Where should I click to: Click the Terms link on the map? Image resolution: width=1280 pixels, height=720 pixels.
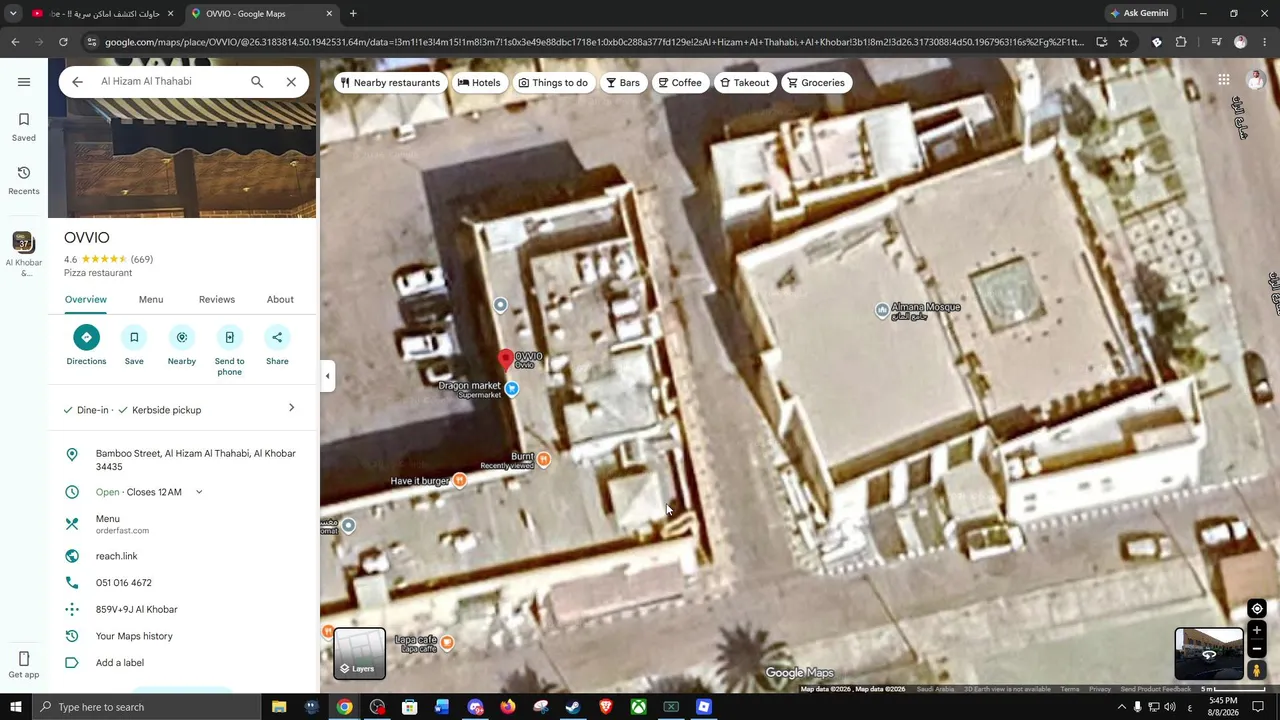[1070, 689]
